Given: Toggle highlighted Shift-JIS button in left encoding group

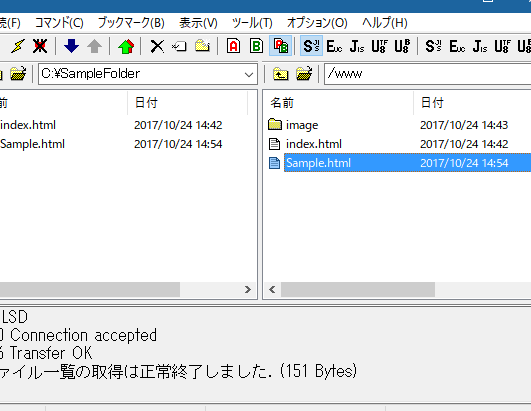Looking at the screenshot, I should coord(311,46).
